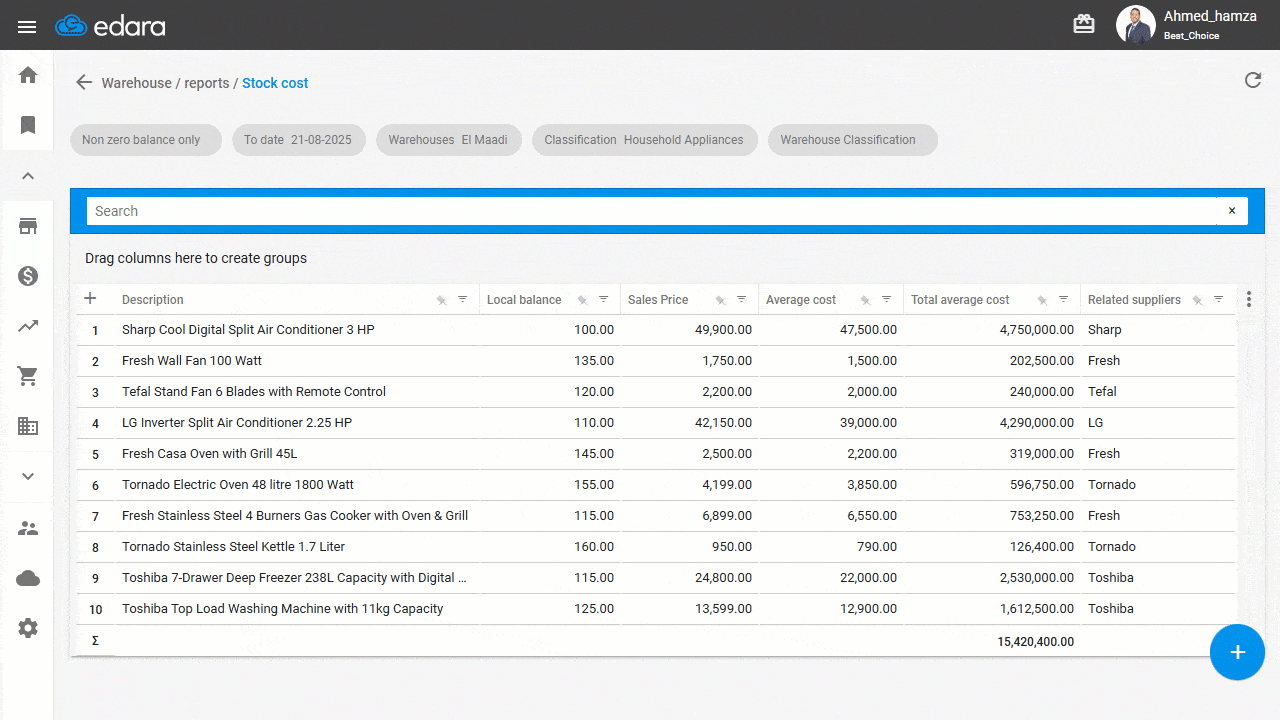Pin the Local balance column

(x=582, y=300)
